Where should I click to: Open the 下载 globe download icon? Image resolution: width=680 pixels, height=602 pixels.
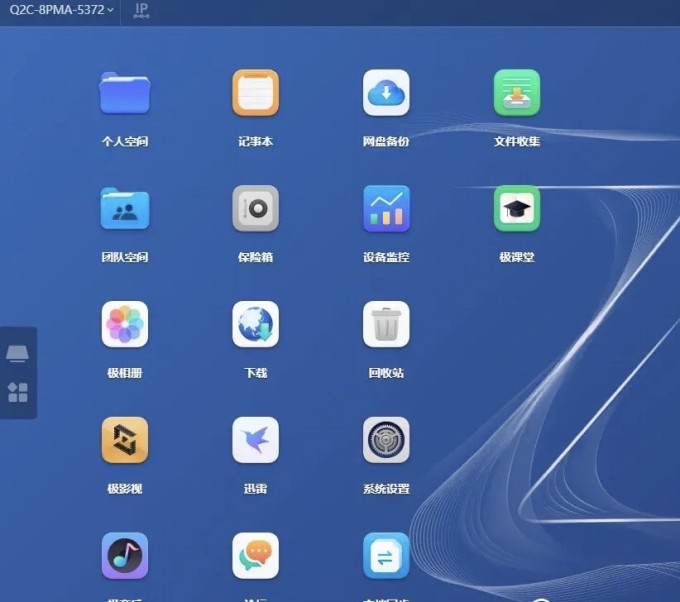255,324
